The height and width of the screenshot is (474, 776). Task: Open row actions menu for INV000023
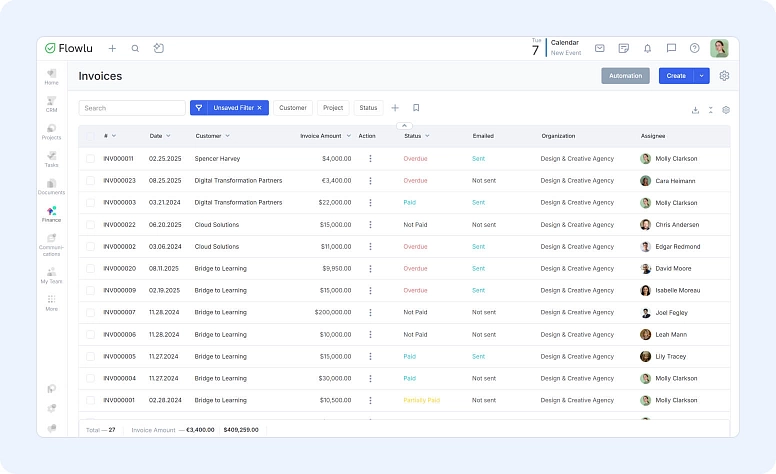coord(370,181)
